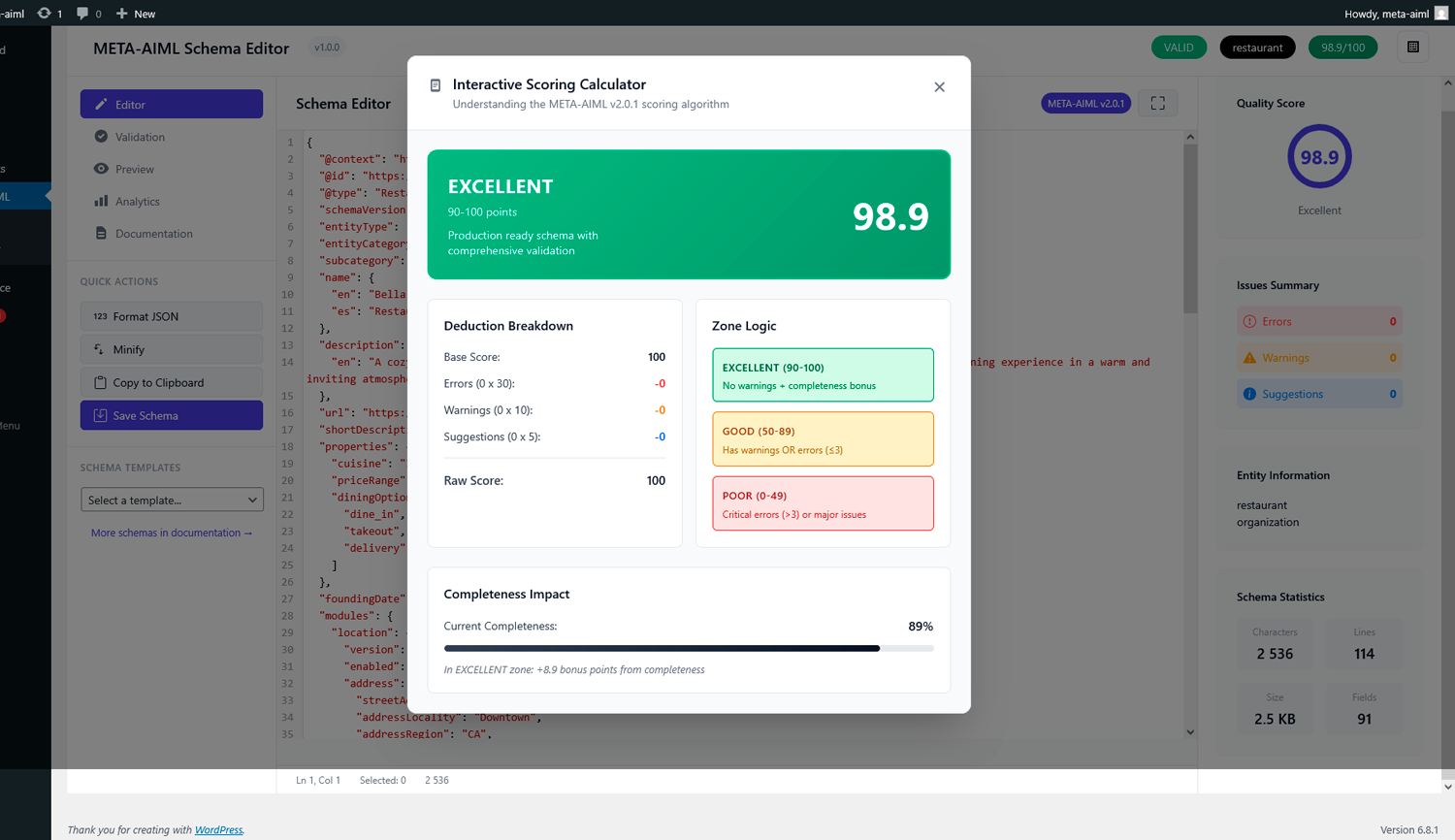The height and width of the screenshot is (840, 1455).
Task: Click the save icon on Save Schema
Action: pos(100,415)
